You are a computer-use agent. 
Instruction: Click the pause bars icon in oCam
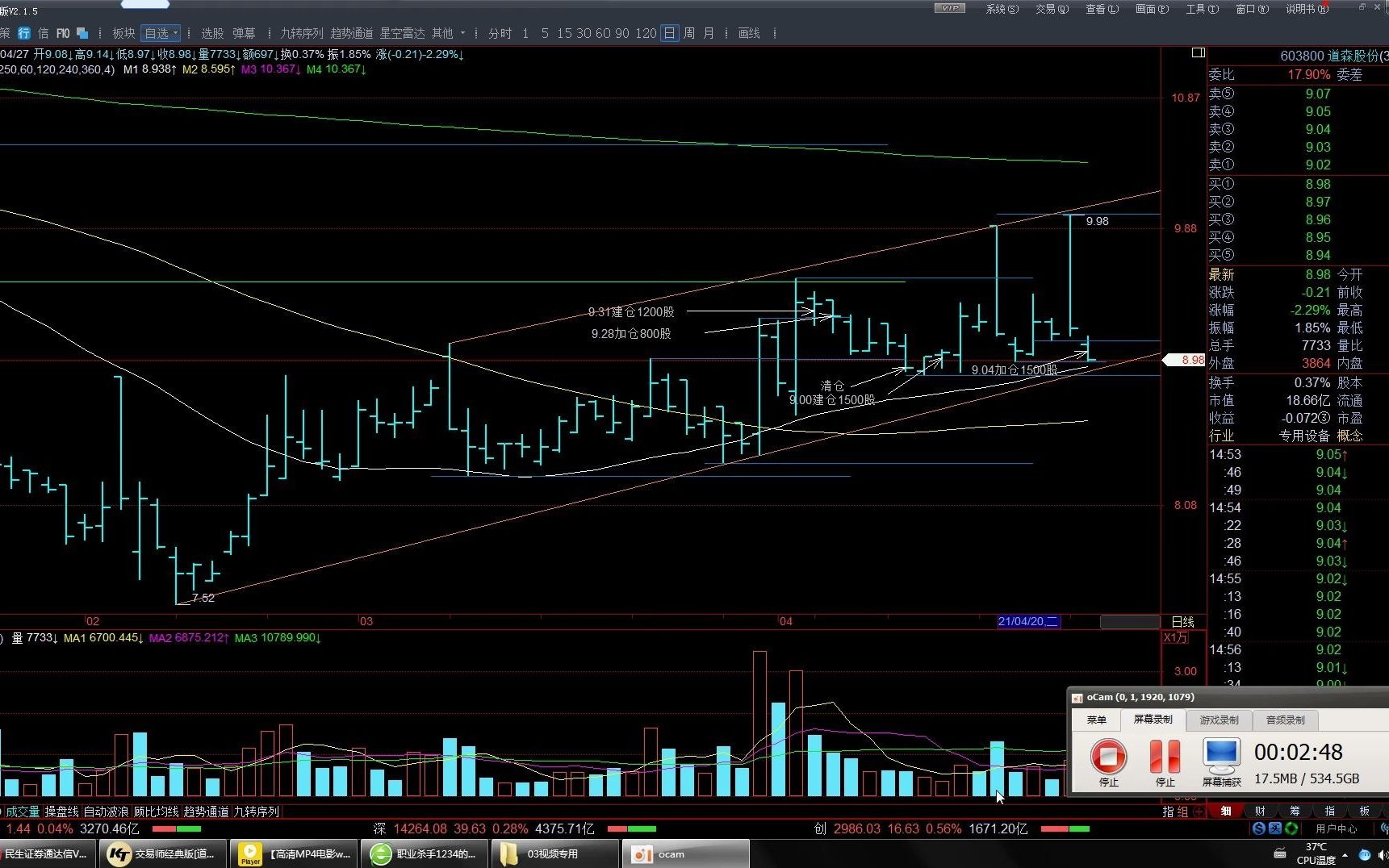click(1165, 757)
